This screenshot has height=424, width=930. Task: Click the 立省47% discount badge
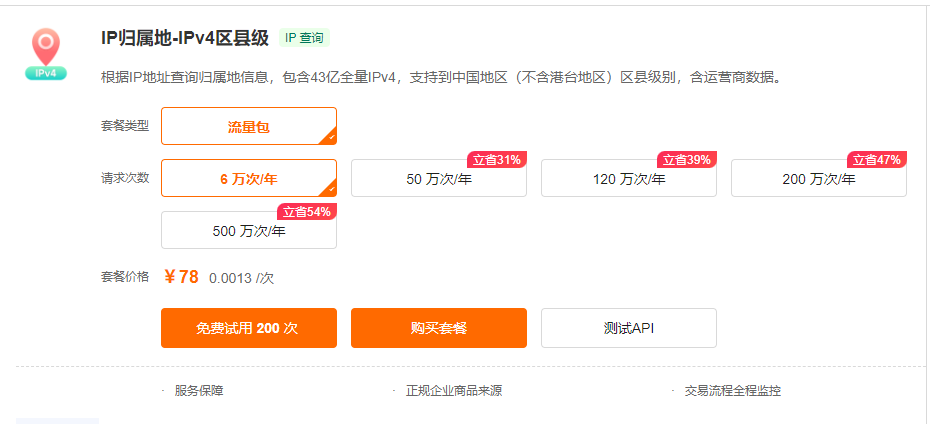pyautogui.click(x=877, y=159)
